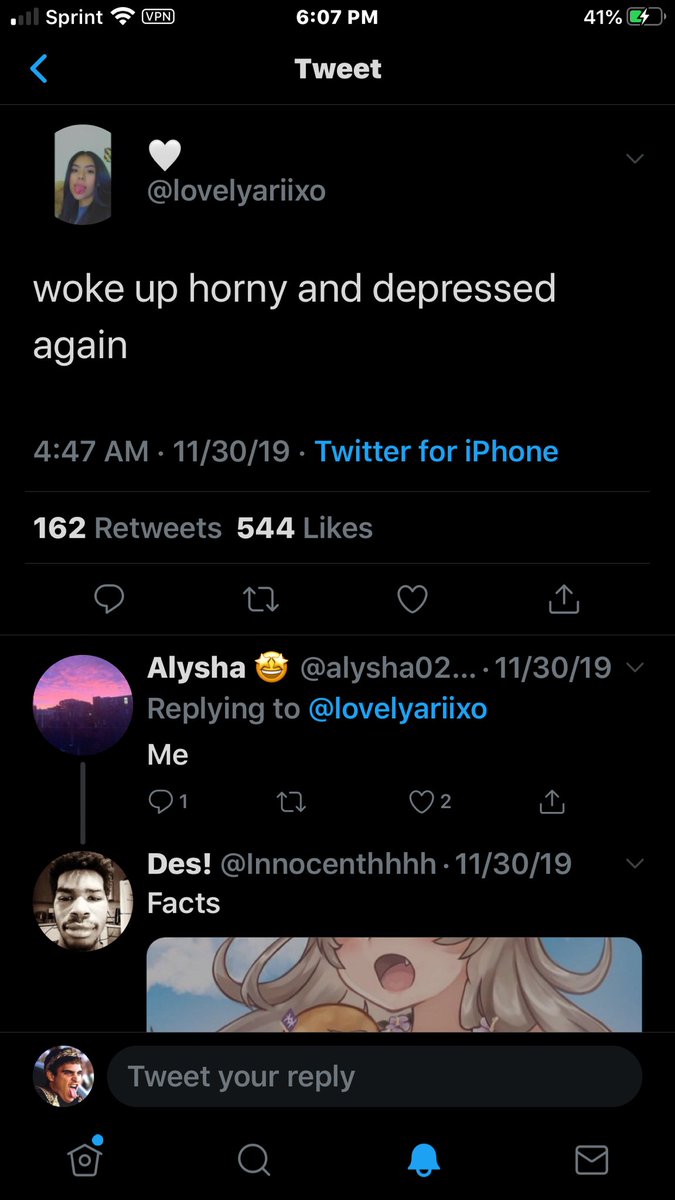Share Alysha's reply
Screen dimensions: 675x1200
(552, 801)
